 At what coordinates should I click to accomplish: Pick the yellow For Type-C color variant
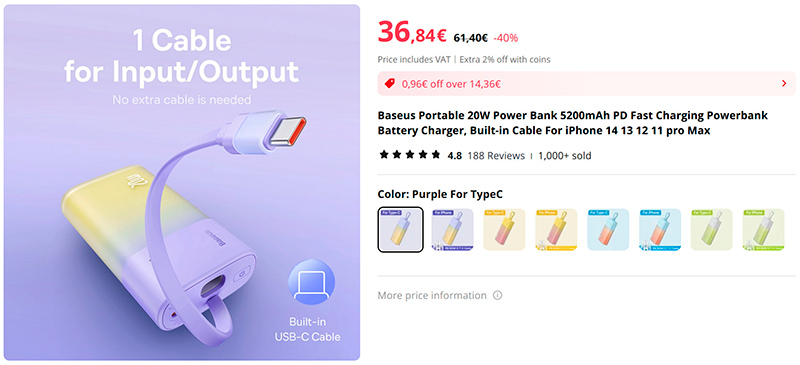pyautogui.click(x=504, y=229)
